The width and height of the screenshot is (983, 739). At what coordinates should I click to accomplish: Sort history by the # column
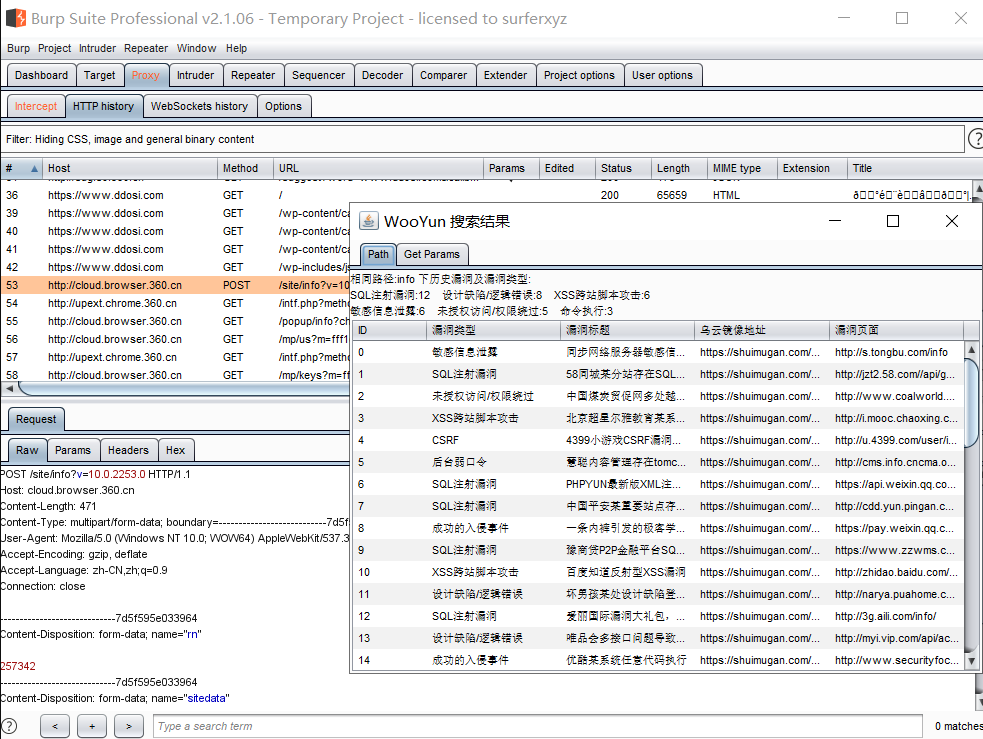(x=21, y=168)
